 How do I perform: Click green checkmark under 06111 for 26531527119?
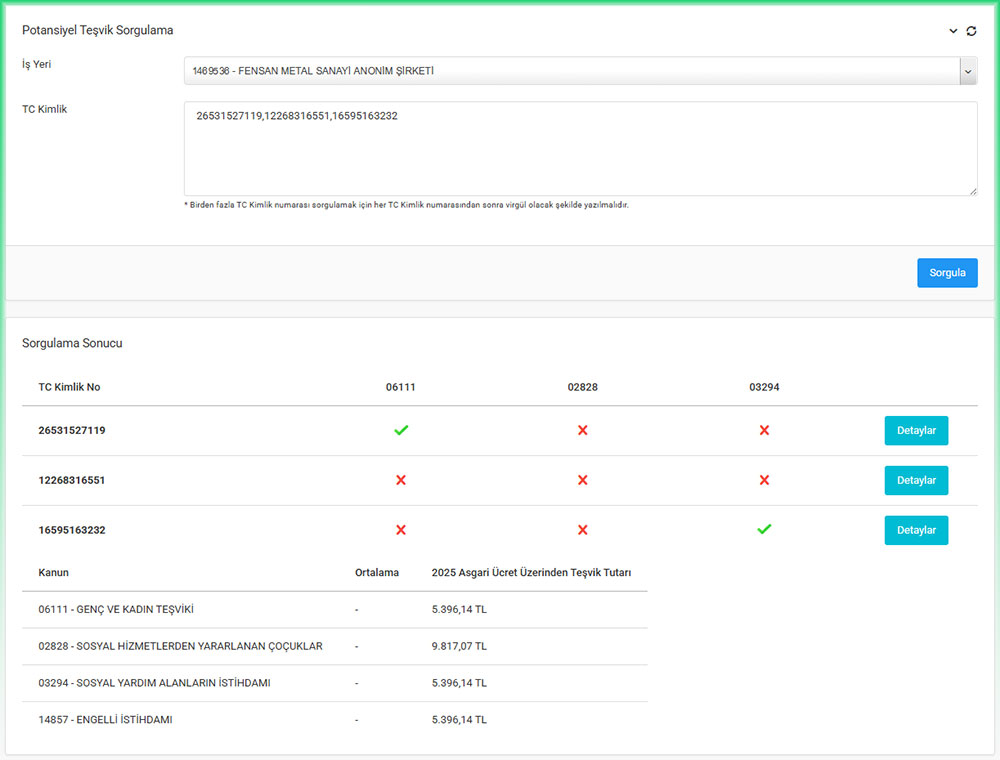[x=401, y=430]
